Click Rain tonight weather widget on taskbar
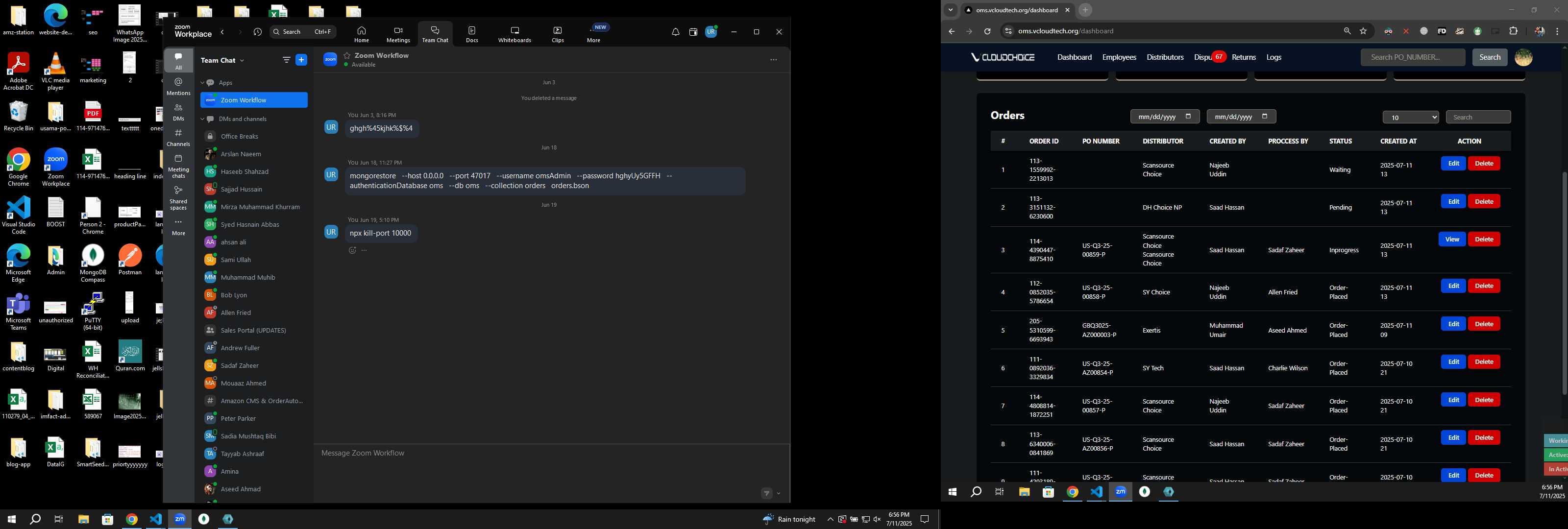This screenshot has width=1568, height=529. pyautogui.click(x=789, y=519)
